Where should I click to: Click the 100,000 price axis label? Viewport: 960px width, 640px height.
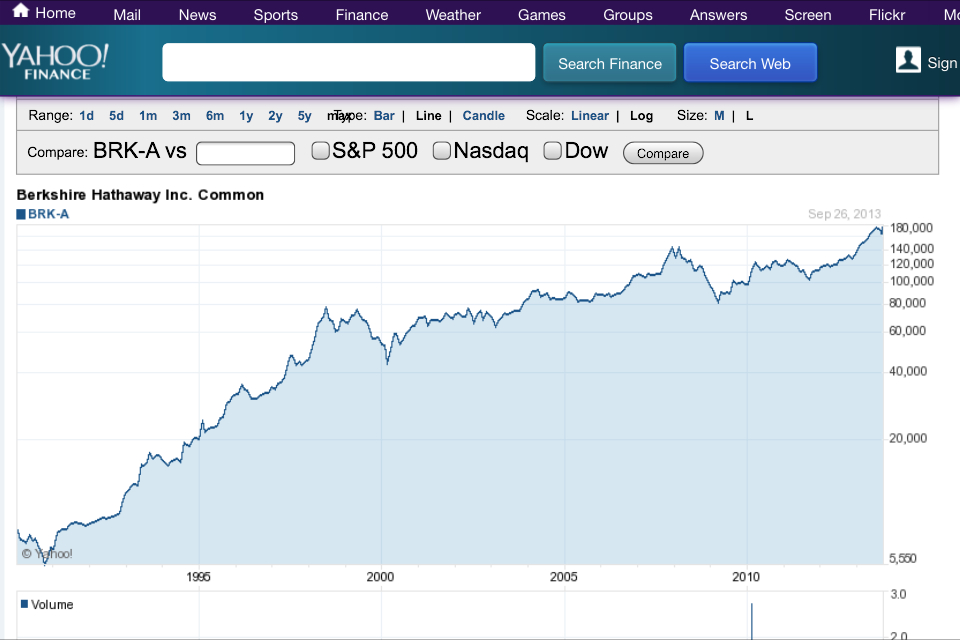point(912,281)
